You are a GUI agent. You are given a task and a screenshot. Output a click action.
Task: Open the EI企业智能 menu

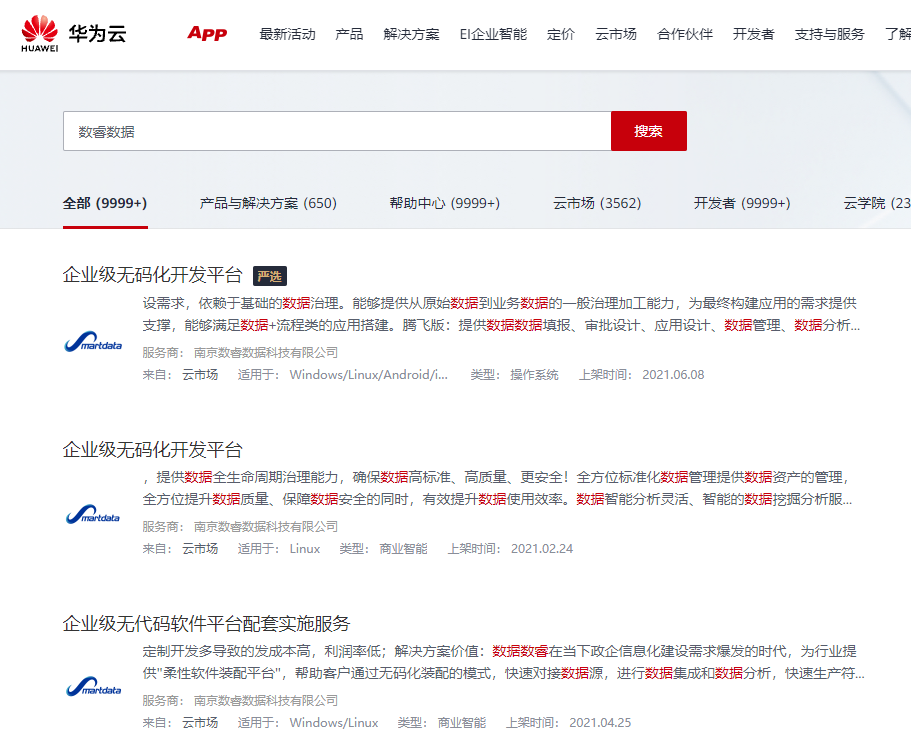[x=493, y=34]
